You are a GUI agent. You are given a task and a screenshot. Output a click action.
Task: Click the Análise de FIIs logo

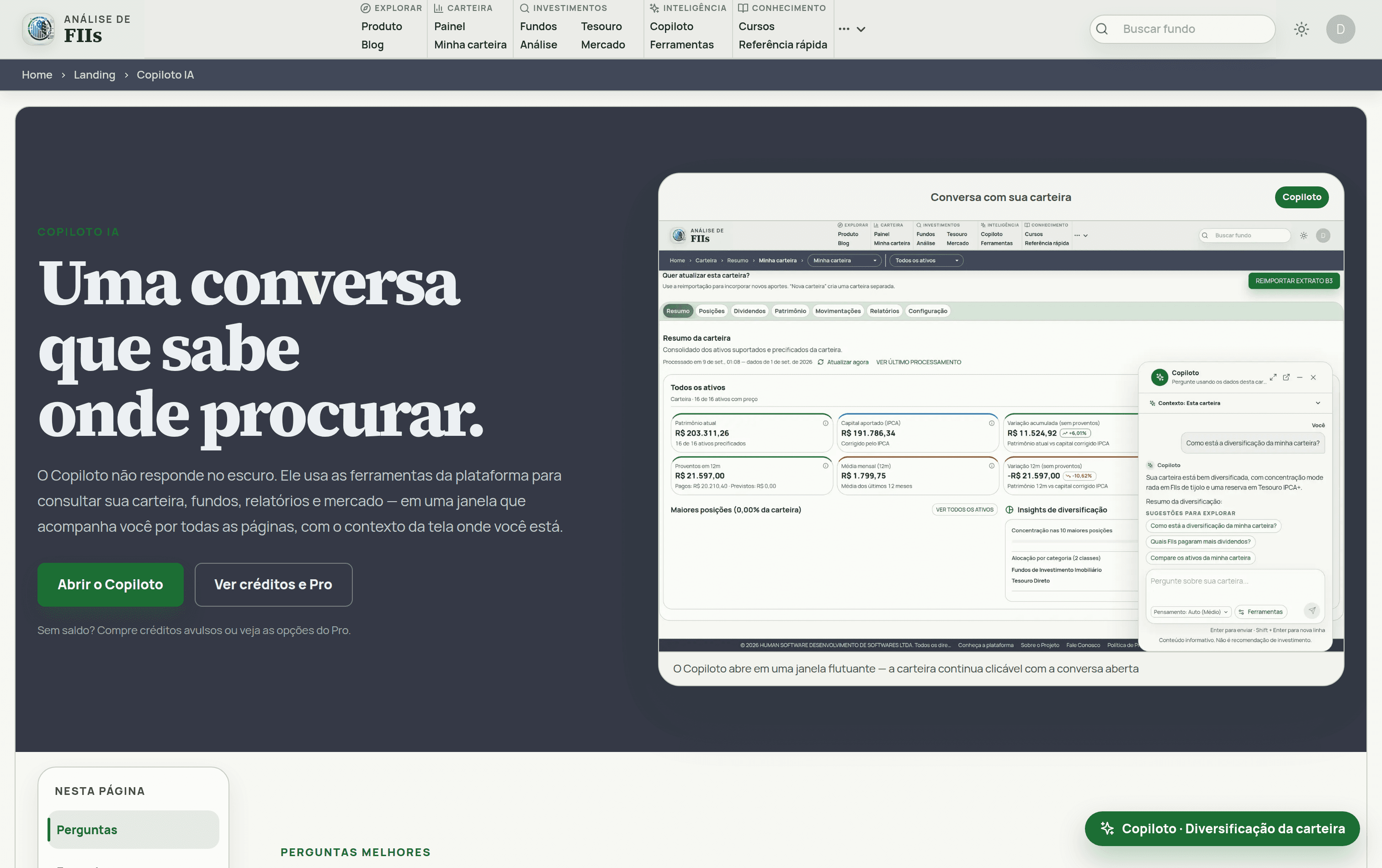point(76,29)
